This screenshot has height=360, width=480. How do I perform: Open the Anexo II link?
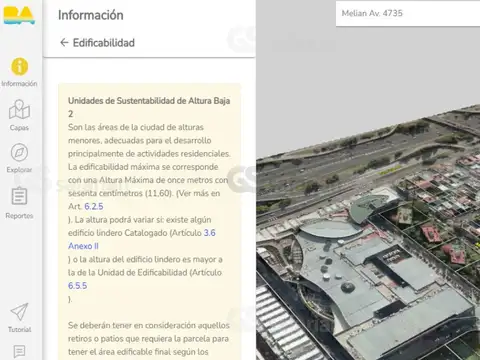[83, 246]
